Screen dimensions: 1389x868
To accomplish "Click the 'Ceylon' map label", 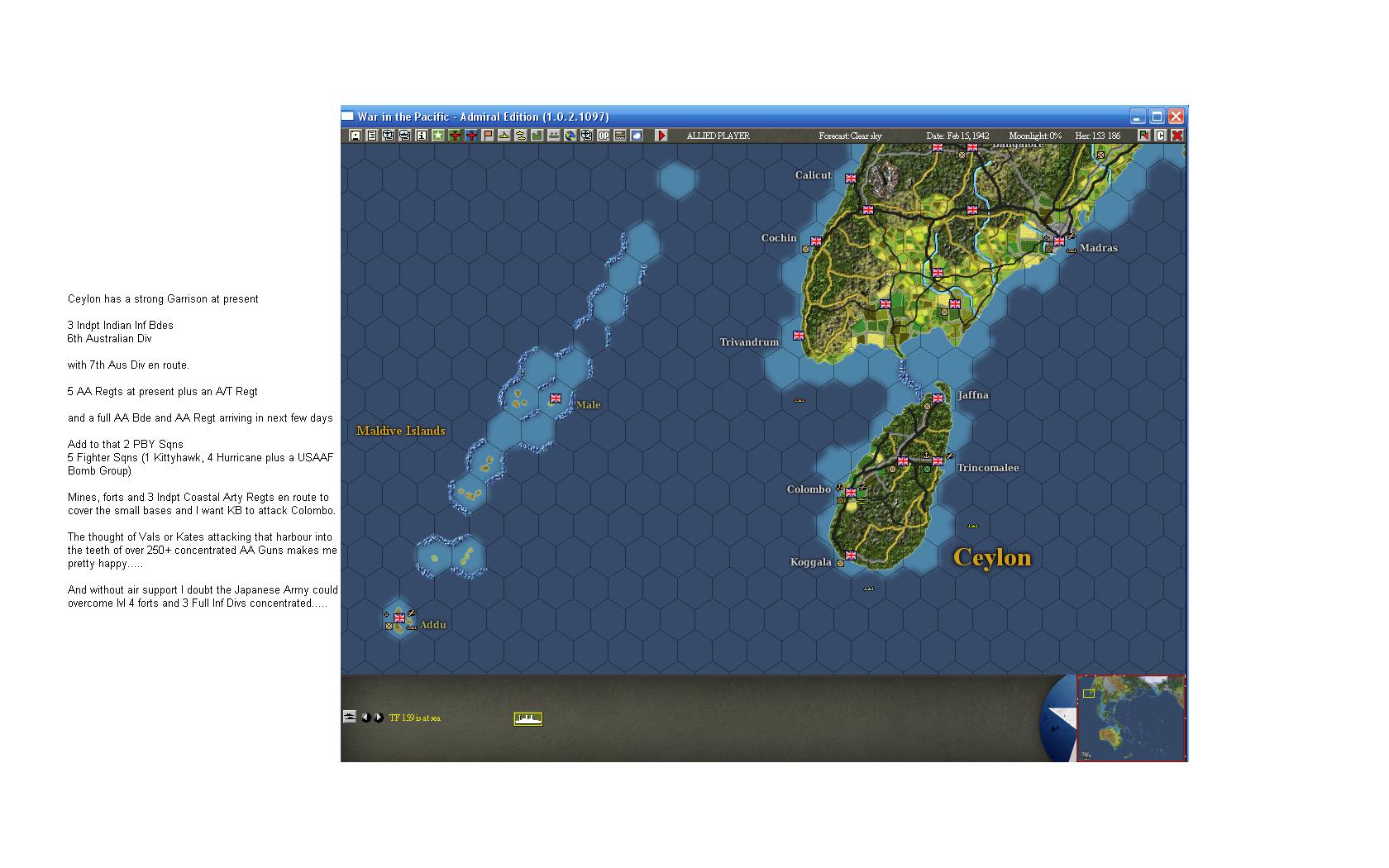I will click(992, 557).
